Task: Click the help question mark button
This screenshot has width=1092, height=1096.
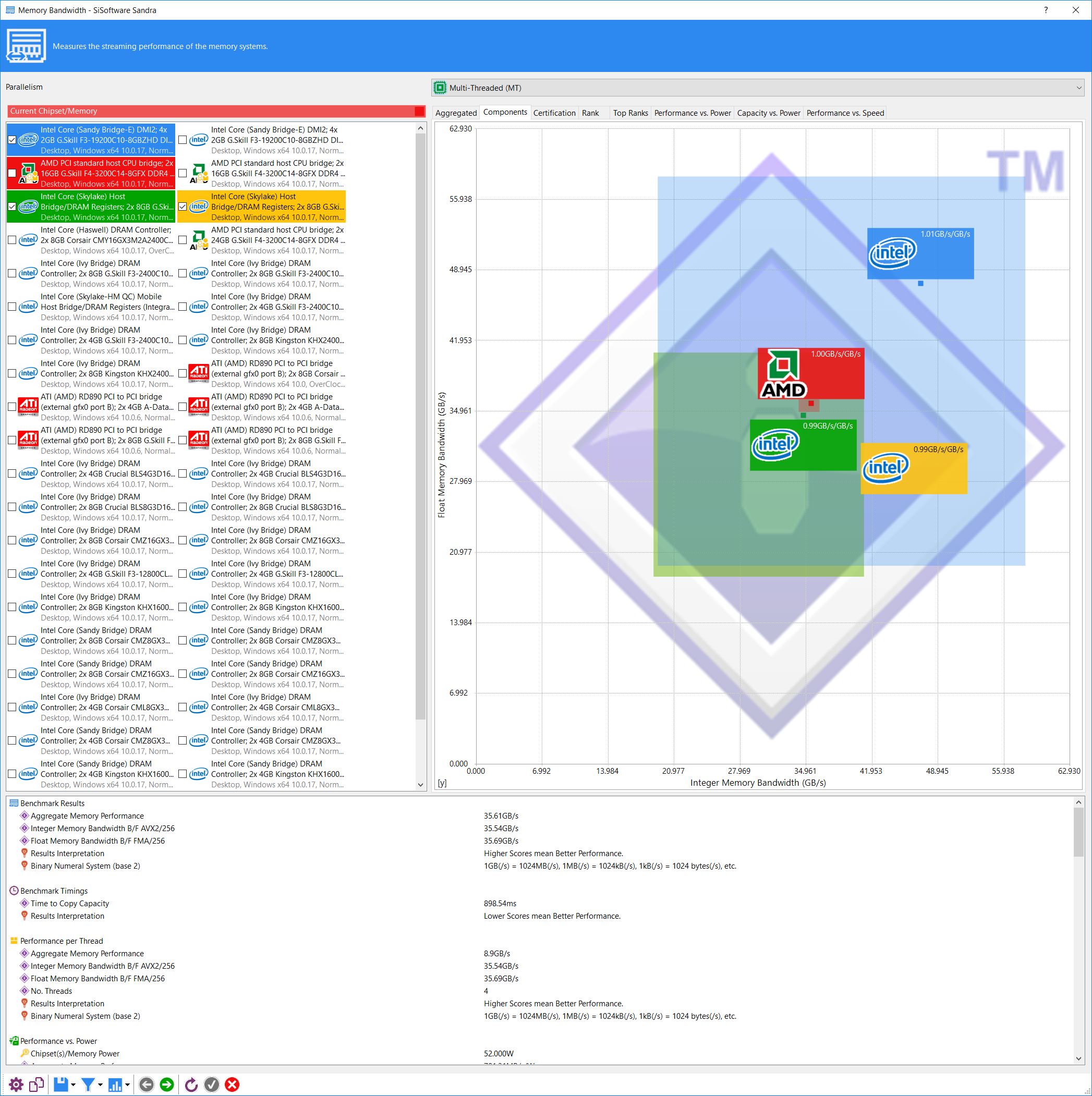Action: pyautogui.click(x=1046, y=10)
